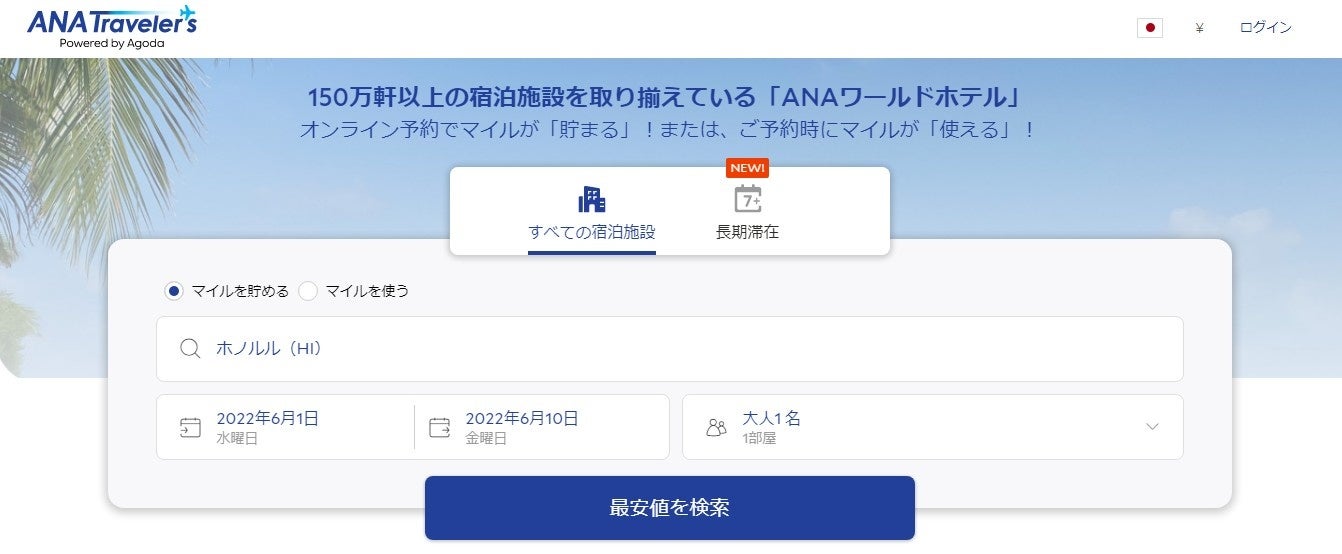
Task: Click the check-in calendar icon
Action: 190,428
